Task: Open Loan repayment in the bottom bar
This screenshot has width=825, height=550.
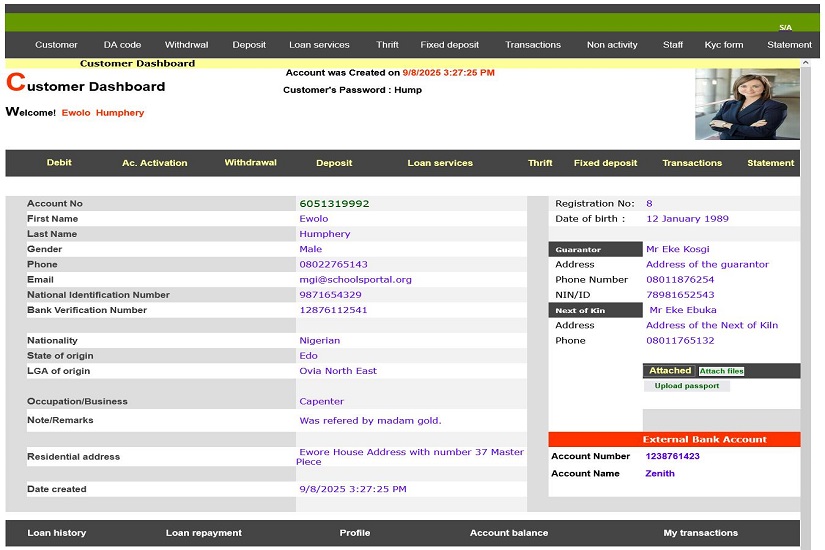Action: 204,533
